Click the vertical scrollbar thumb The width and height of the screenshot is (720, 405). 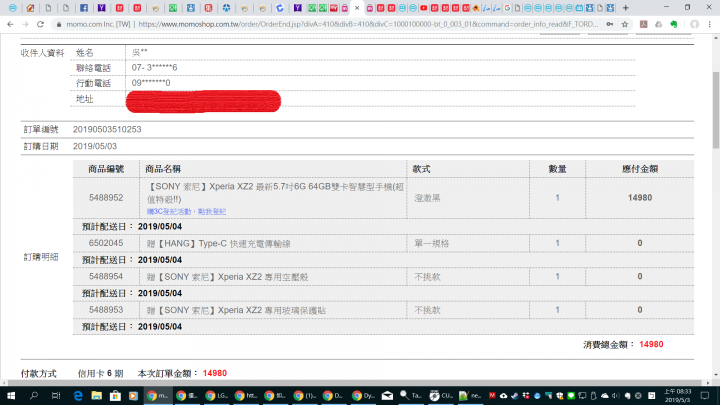[715, 110]
